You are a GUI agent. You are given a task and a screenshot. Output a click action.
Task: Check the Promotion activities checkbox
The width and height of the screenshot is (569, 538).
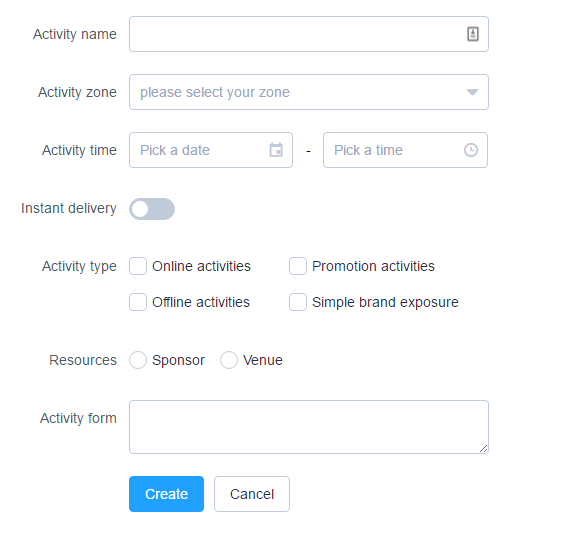coord(298,266)
